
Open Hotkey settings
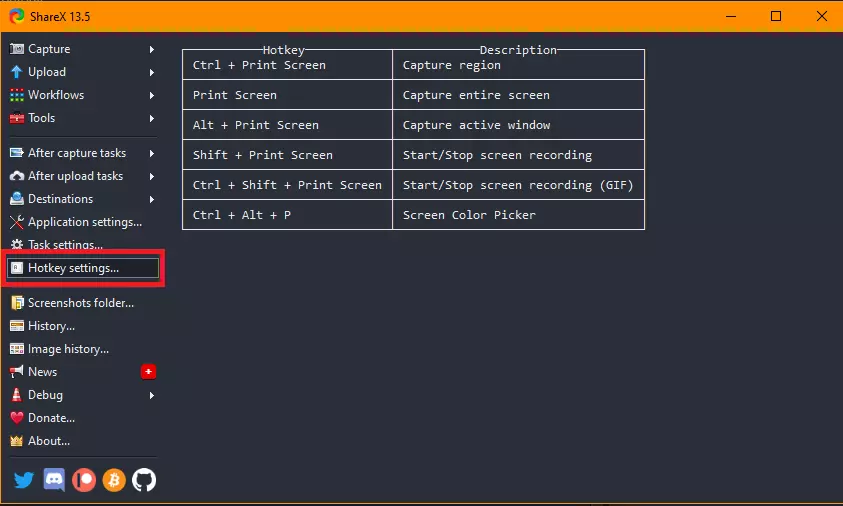73,268
